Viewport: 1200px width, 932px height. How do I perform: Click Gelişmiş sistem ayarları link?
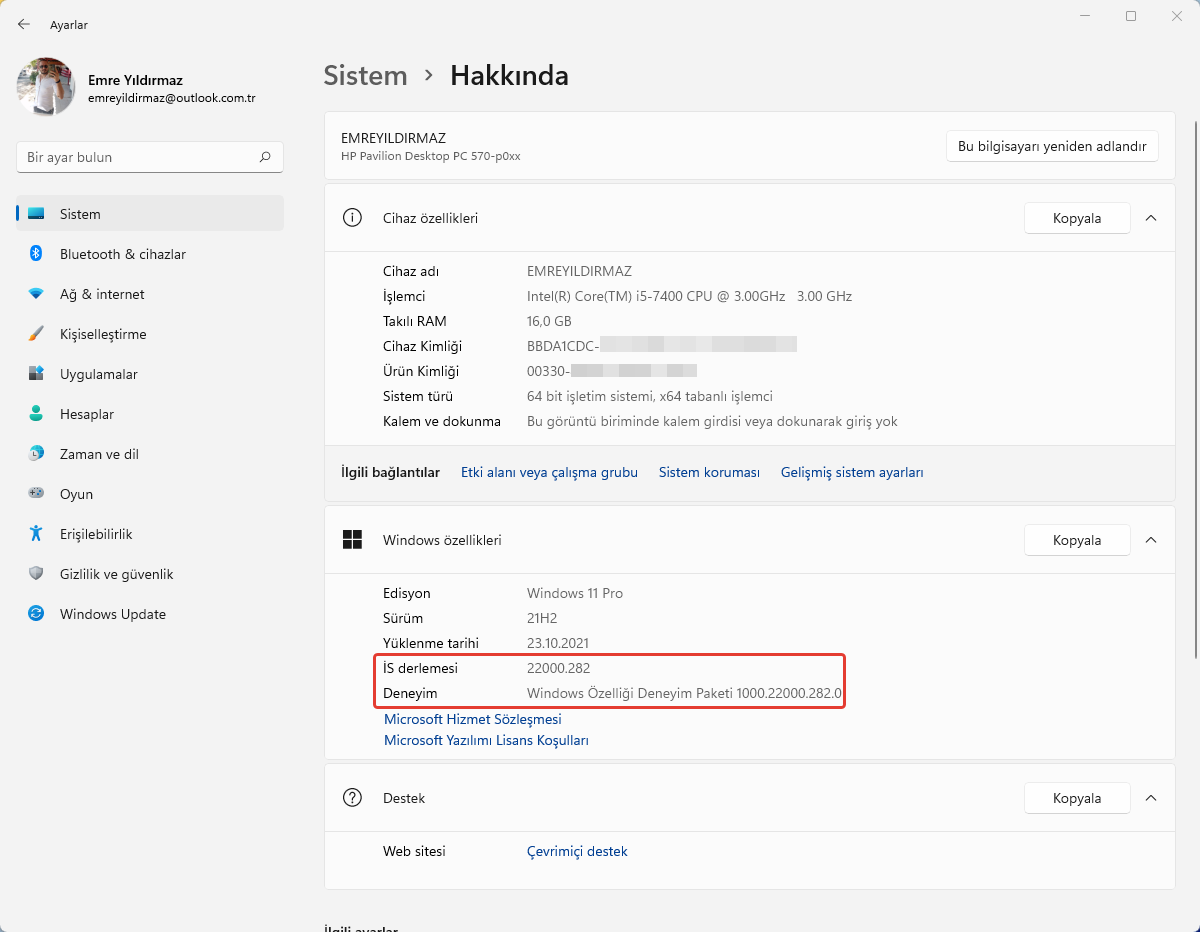click(852, 472)
